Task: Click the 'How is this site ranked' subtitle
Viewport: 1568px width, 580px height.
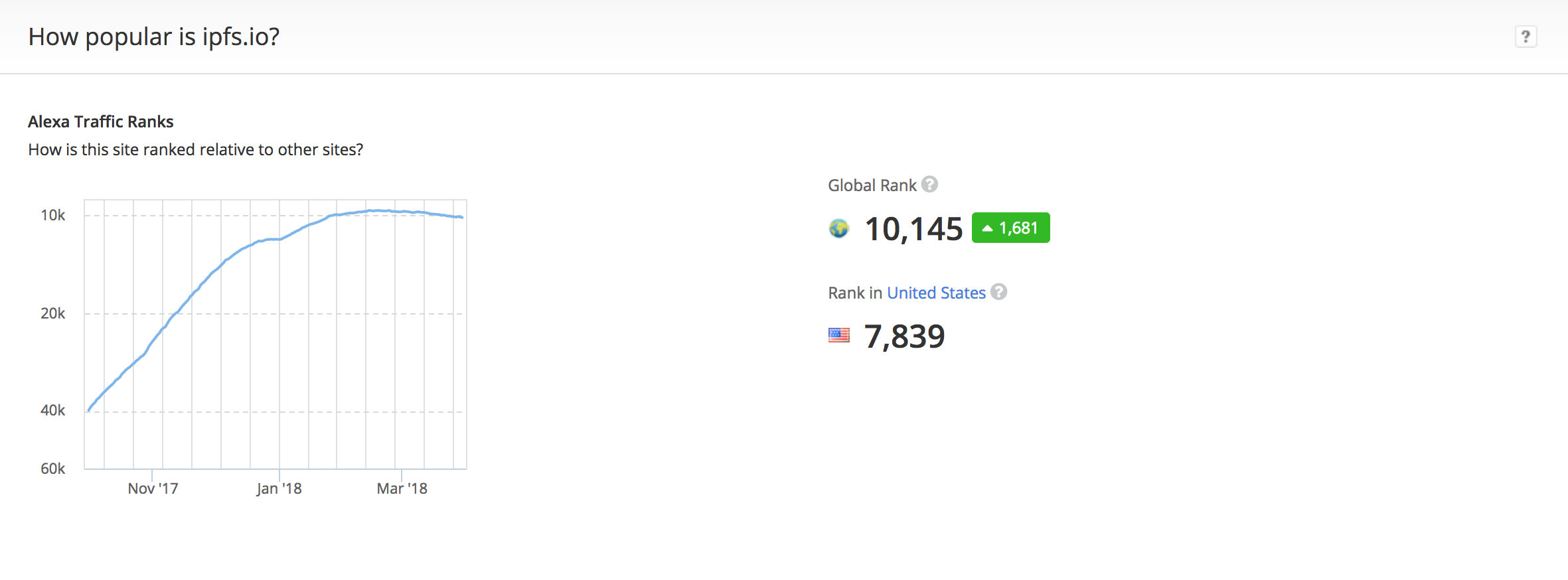Action: pos(196,150)
